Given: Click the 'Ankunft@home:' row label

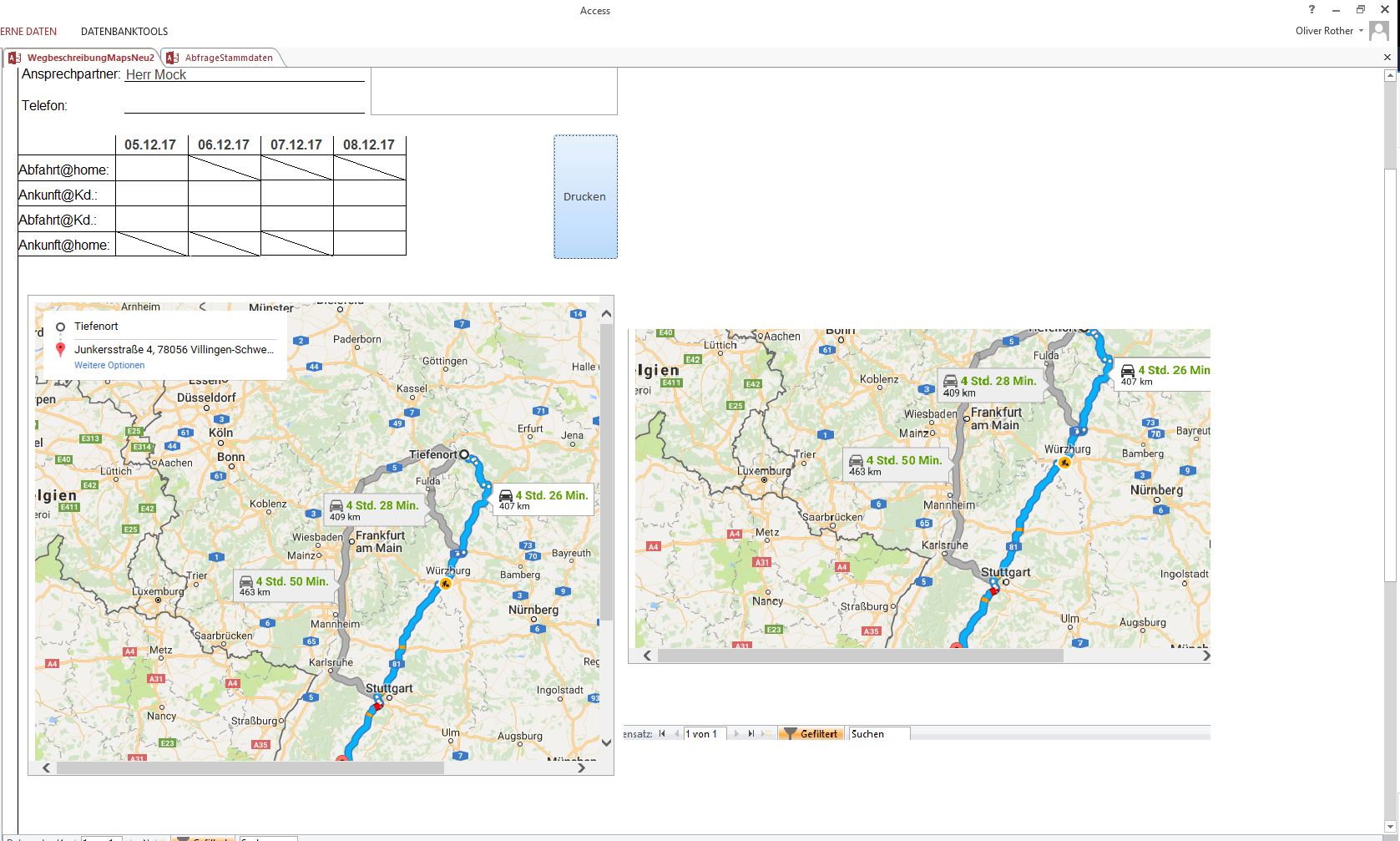Looking at the screenshot, I should tap(63, 245).
